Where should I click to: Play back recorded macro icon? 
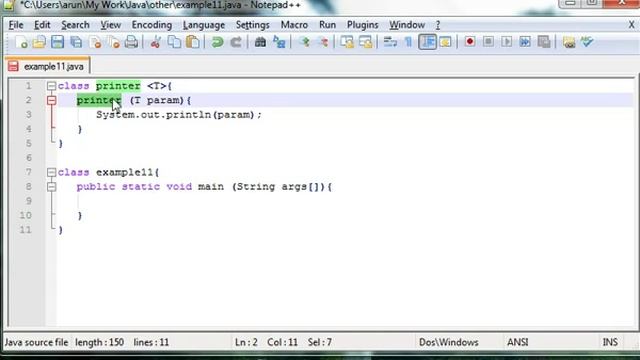507,42
